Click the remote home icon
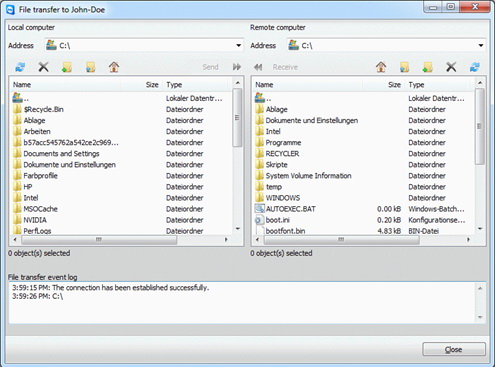The image size is (496, 368). pos(381,67)
